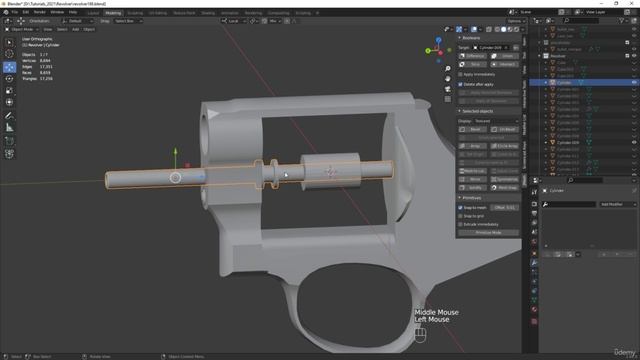This screenshot has height=360, width=640.
Task: Select the Rotate tool
Action: pos(9,79)
